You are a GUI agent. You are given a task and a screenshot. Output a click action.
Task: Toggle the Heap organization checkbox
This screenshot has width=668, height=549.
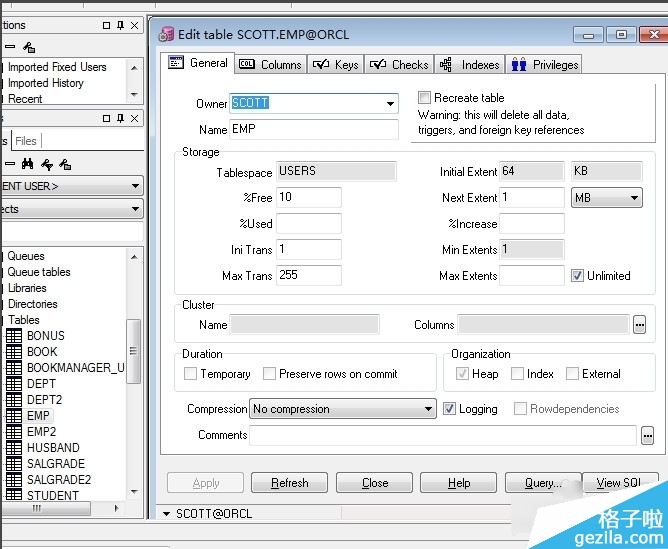(462, 374)
